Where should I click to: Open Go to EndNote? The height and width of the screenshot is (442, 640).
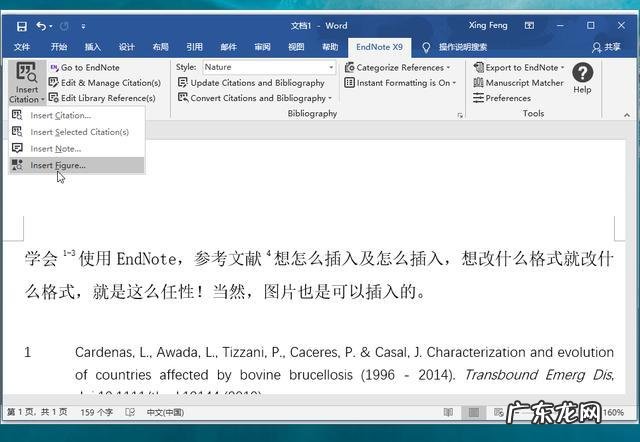pyautogui.click(x=88, y=67)
